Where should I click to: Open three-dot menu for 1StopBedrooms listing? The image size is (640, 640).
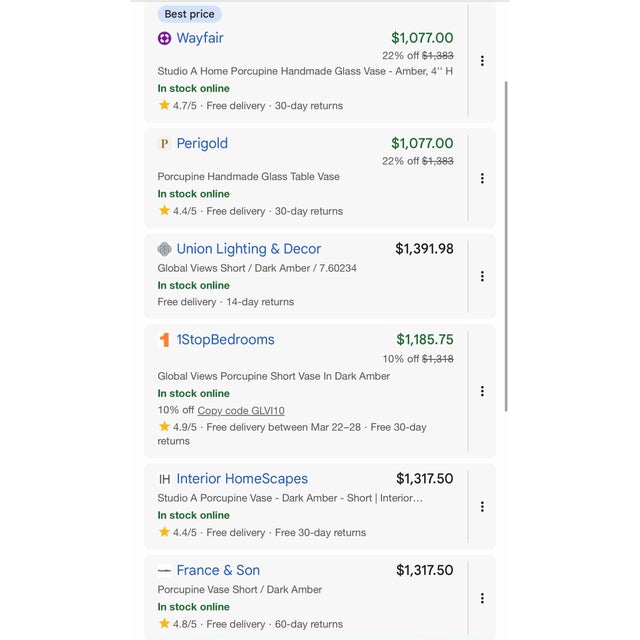pos(482,391)
